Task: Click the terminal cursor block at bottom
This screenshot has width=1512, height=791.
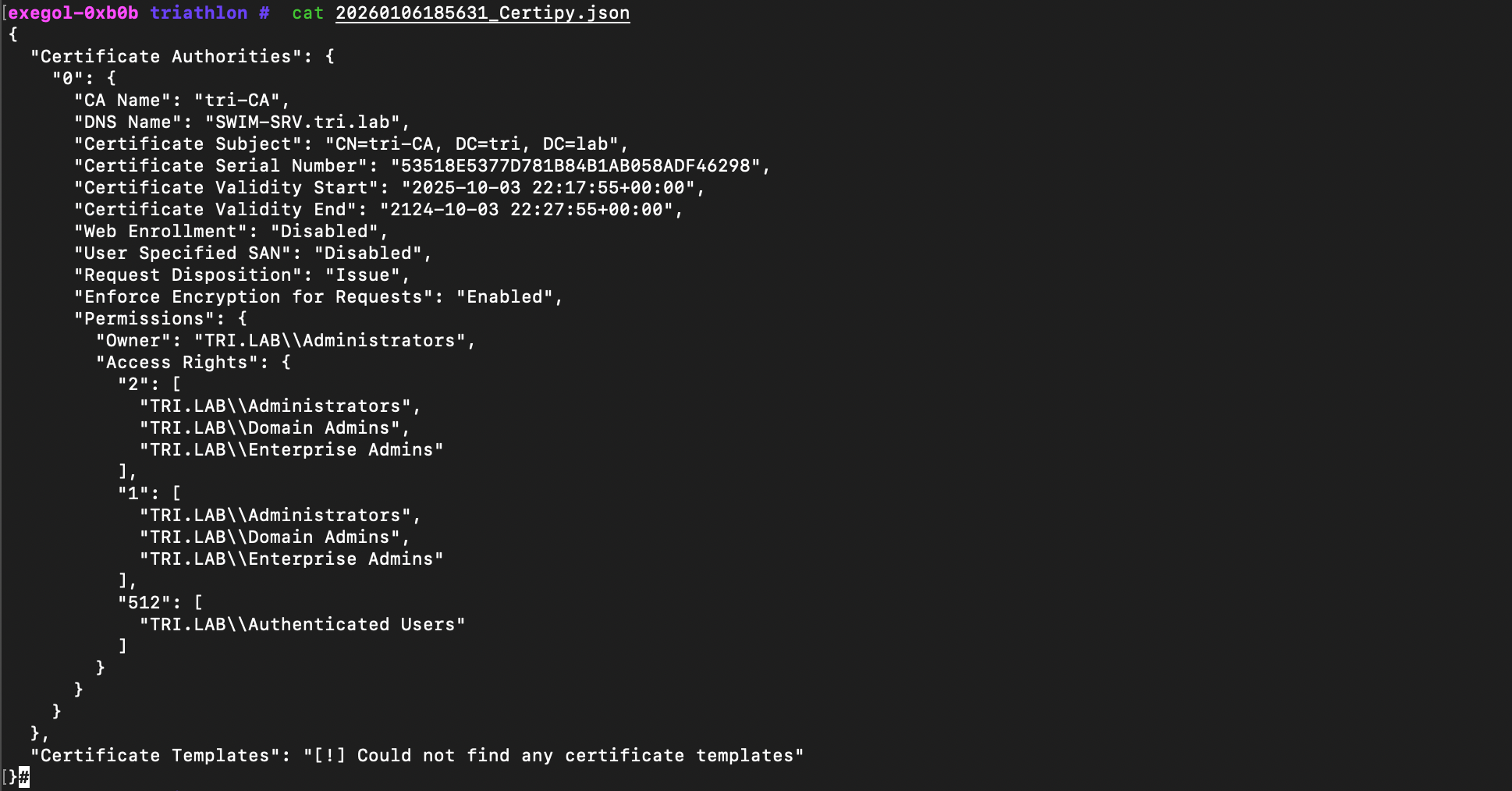Action: click(24, 776)
